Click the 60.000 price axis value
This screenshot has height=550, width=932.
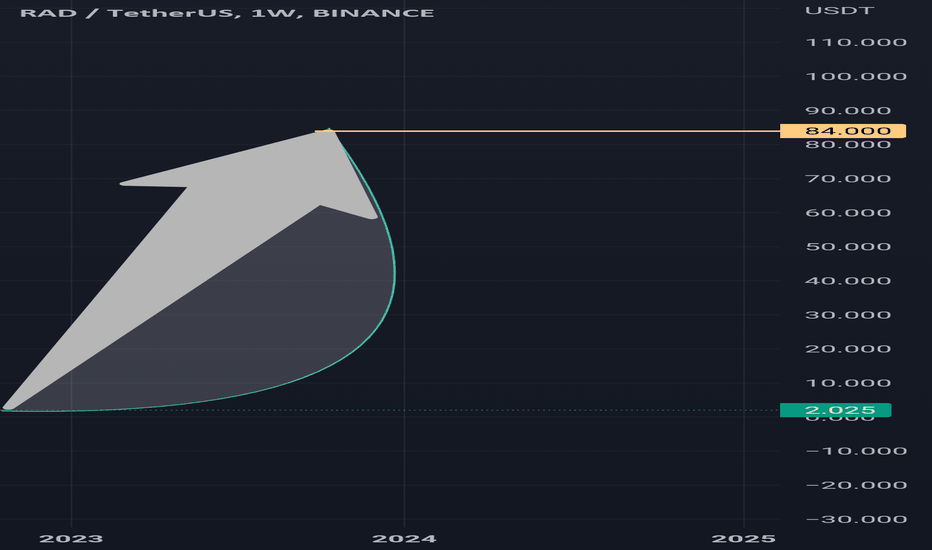coord(848,213)
